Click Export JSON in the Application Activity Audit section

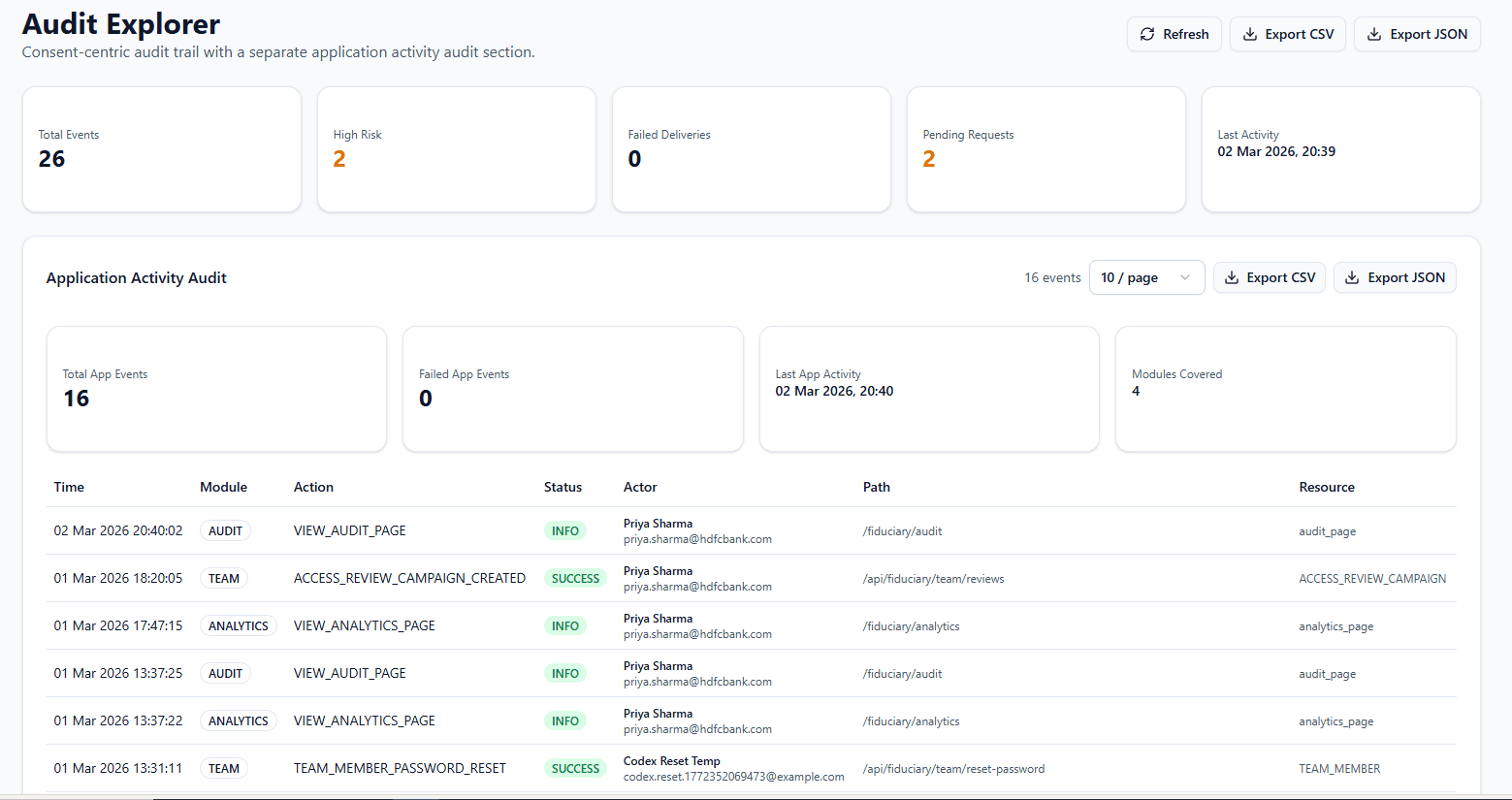pos(1395,277)
